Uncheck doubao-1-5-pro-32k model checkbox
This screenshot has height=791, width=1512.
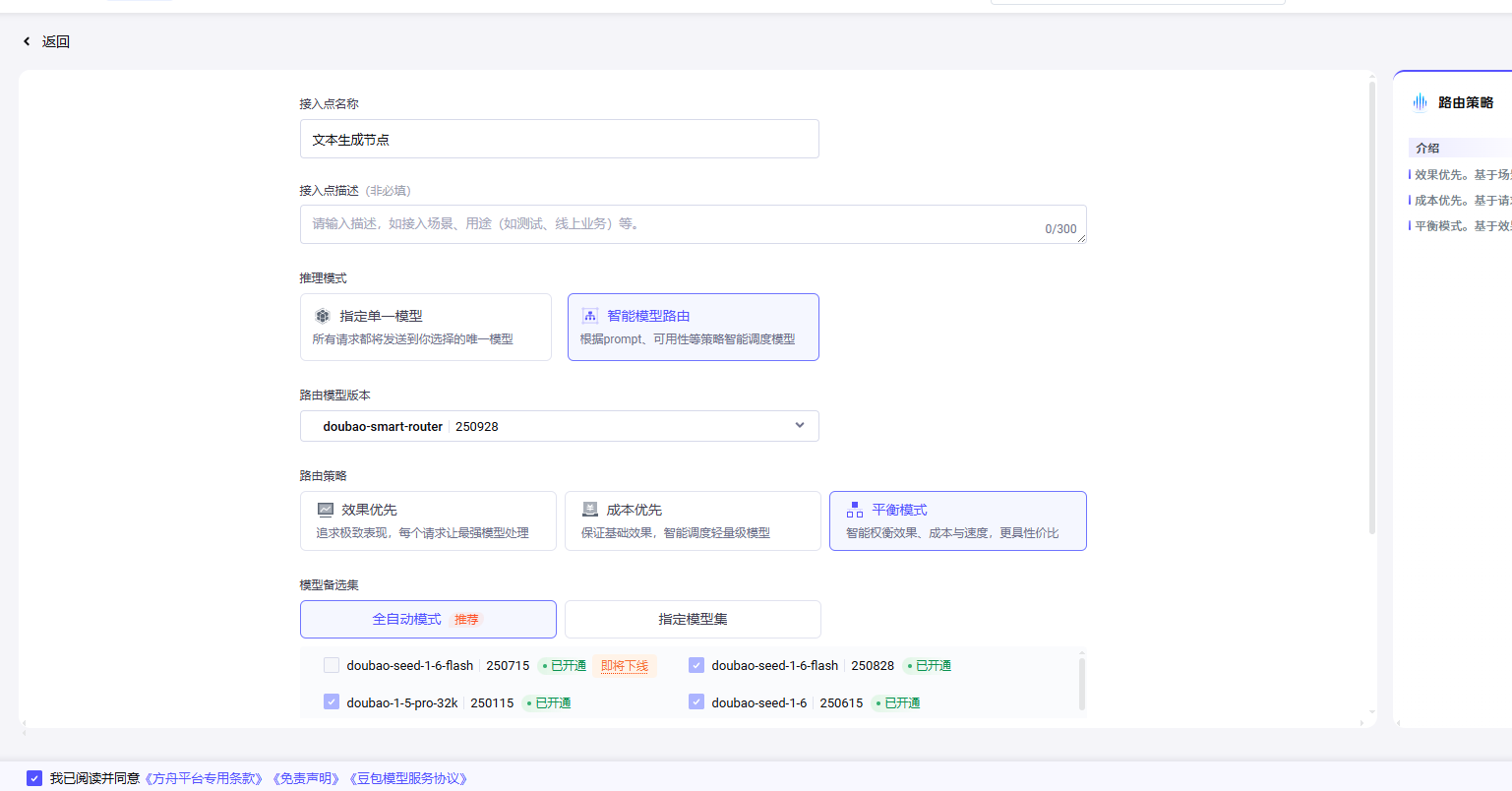[x=332, y=702]
